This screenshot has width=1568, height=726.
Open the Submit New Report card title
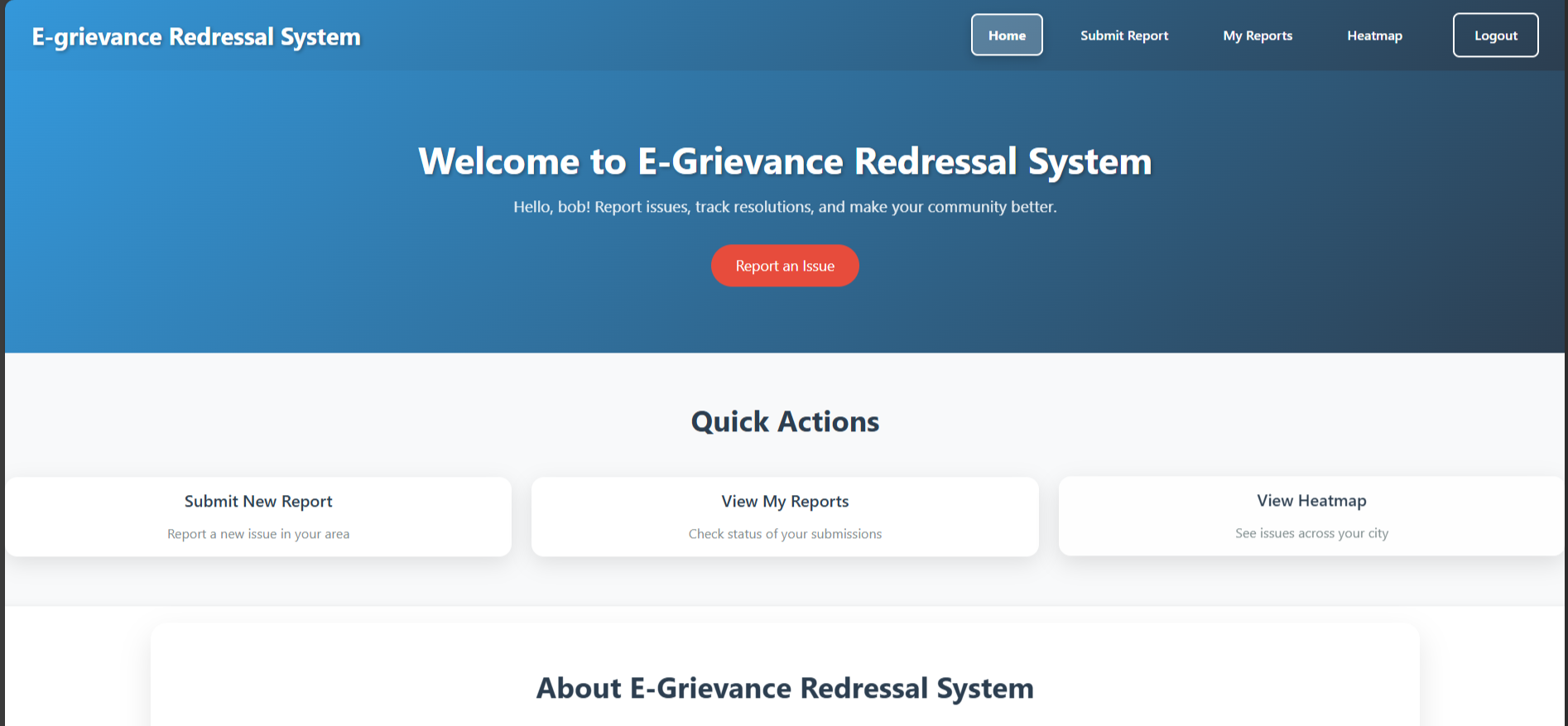click(258, 502)
